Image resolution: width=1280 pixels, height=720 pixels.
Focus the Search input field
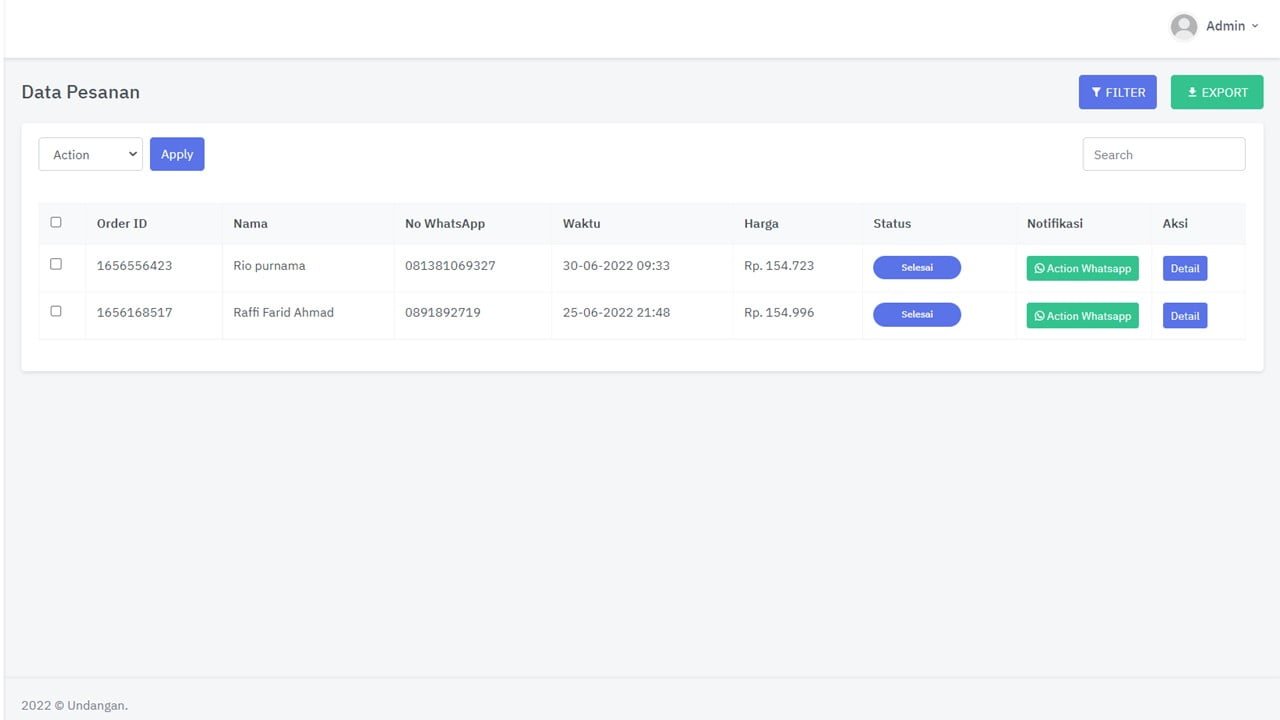point(1164,155)
